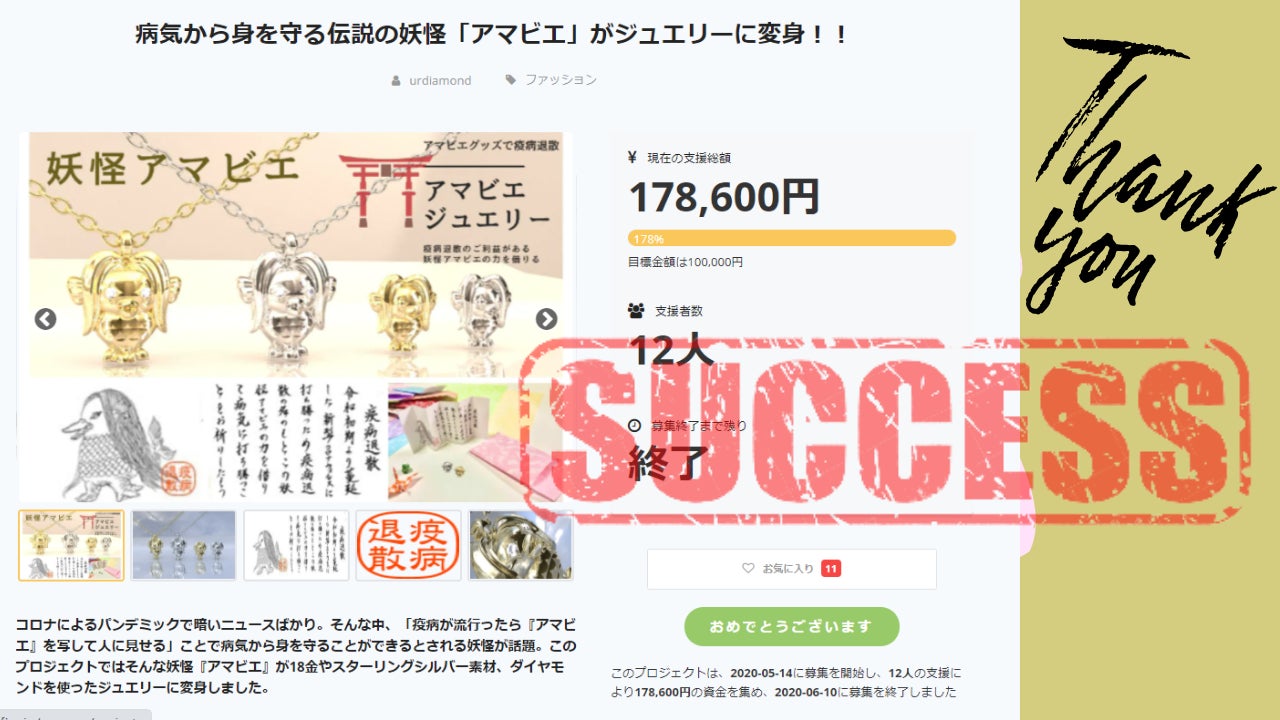Screen dimensions: 1280x720
Task: Select third thumbnail of Amabie drawing
Action: pyautogui.click(x=296, y=545)
